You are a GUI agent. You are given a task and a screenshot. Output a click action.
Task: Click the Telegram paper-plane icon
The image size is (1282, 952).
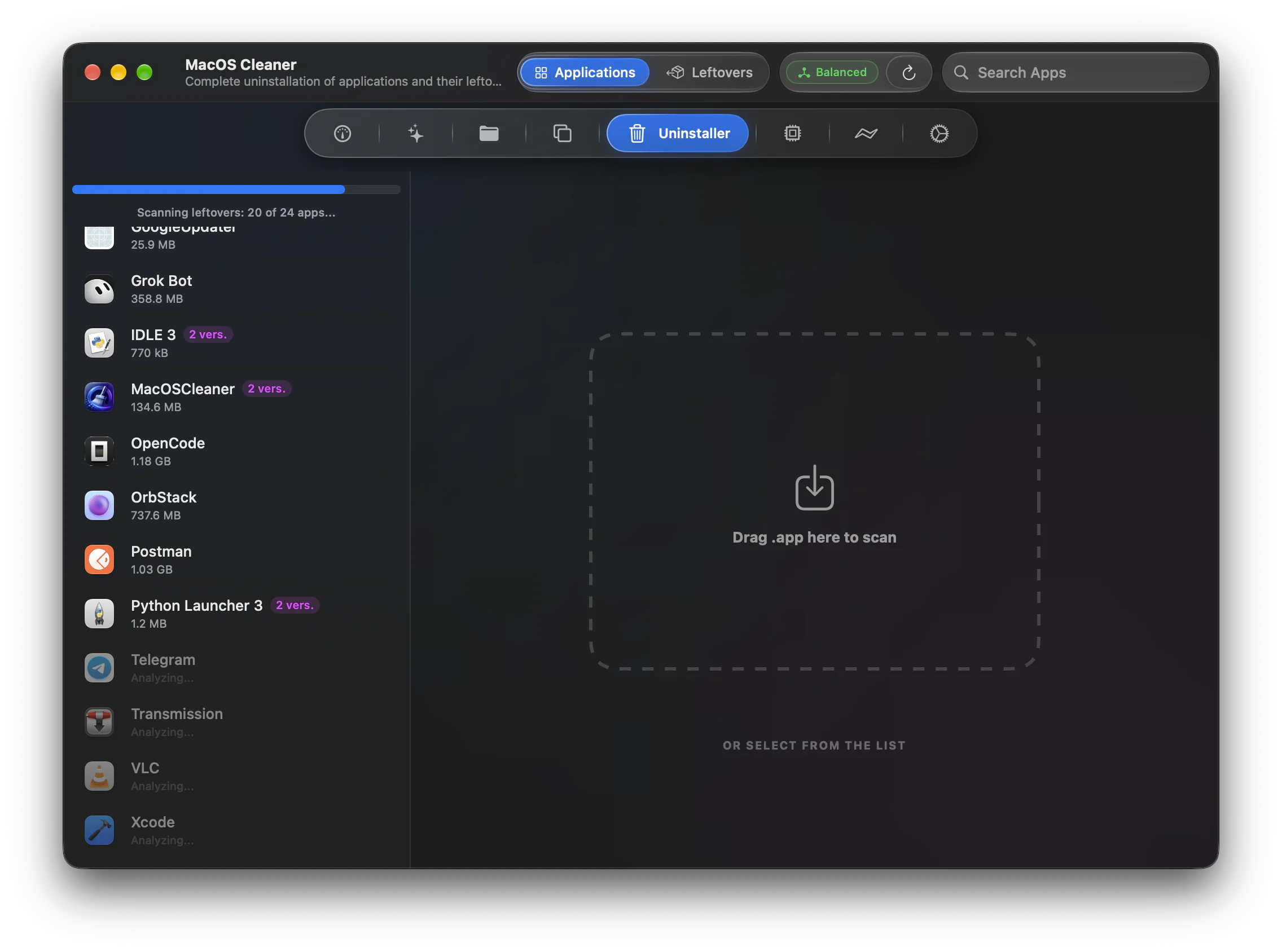[x=99, y=668]
